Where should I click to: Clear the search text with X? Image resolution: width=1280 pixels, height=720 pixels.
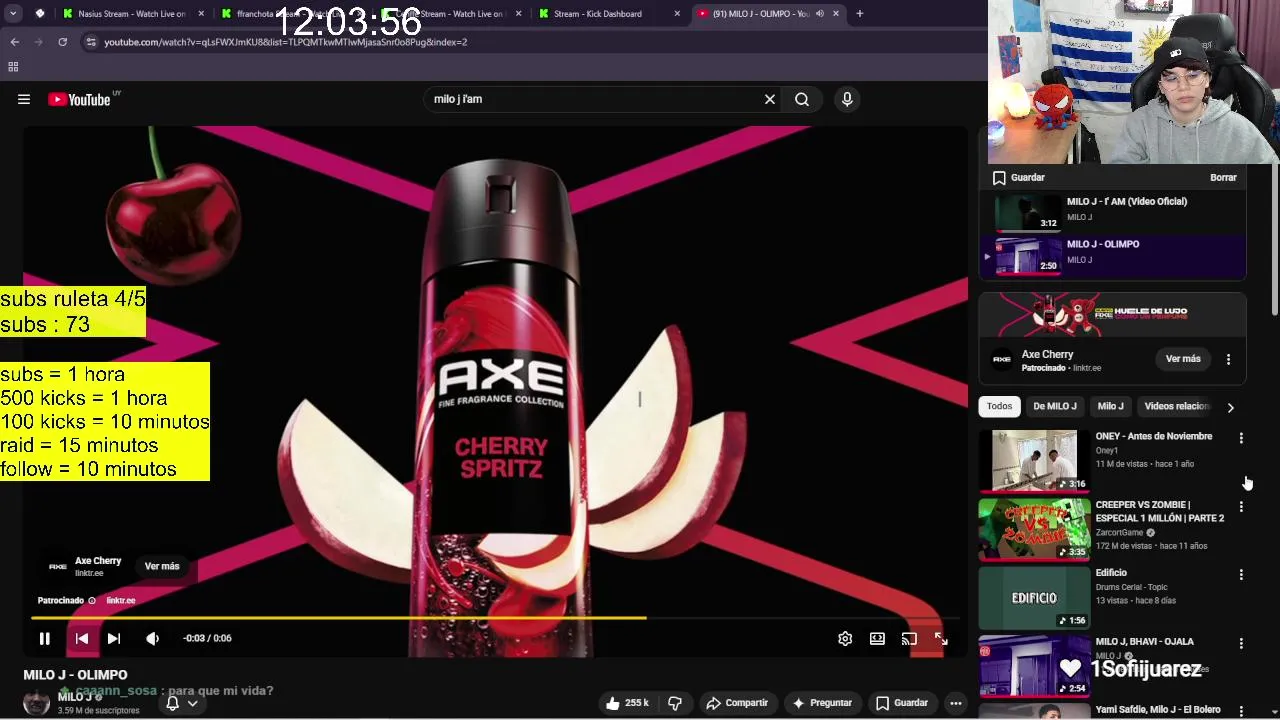(x=770, y=99)
